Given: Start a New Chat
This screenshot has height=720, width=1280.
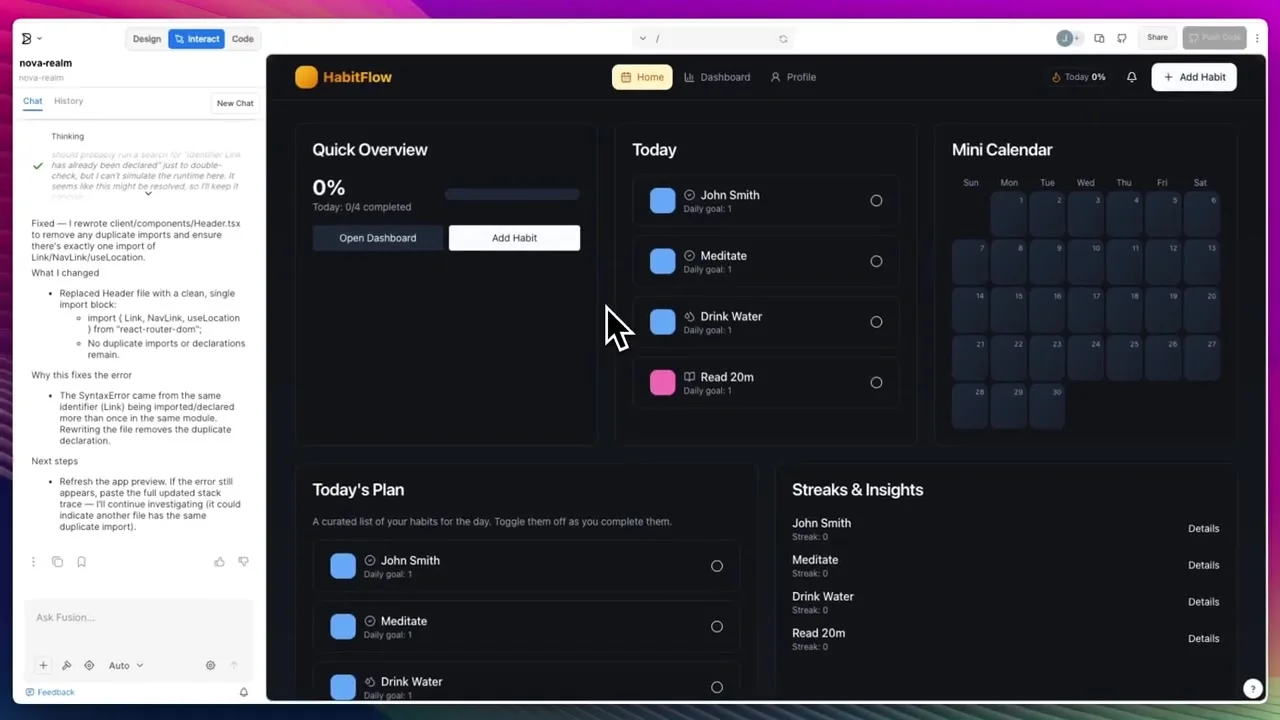Looking at the screenshot, I should (235, 103).
